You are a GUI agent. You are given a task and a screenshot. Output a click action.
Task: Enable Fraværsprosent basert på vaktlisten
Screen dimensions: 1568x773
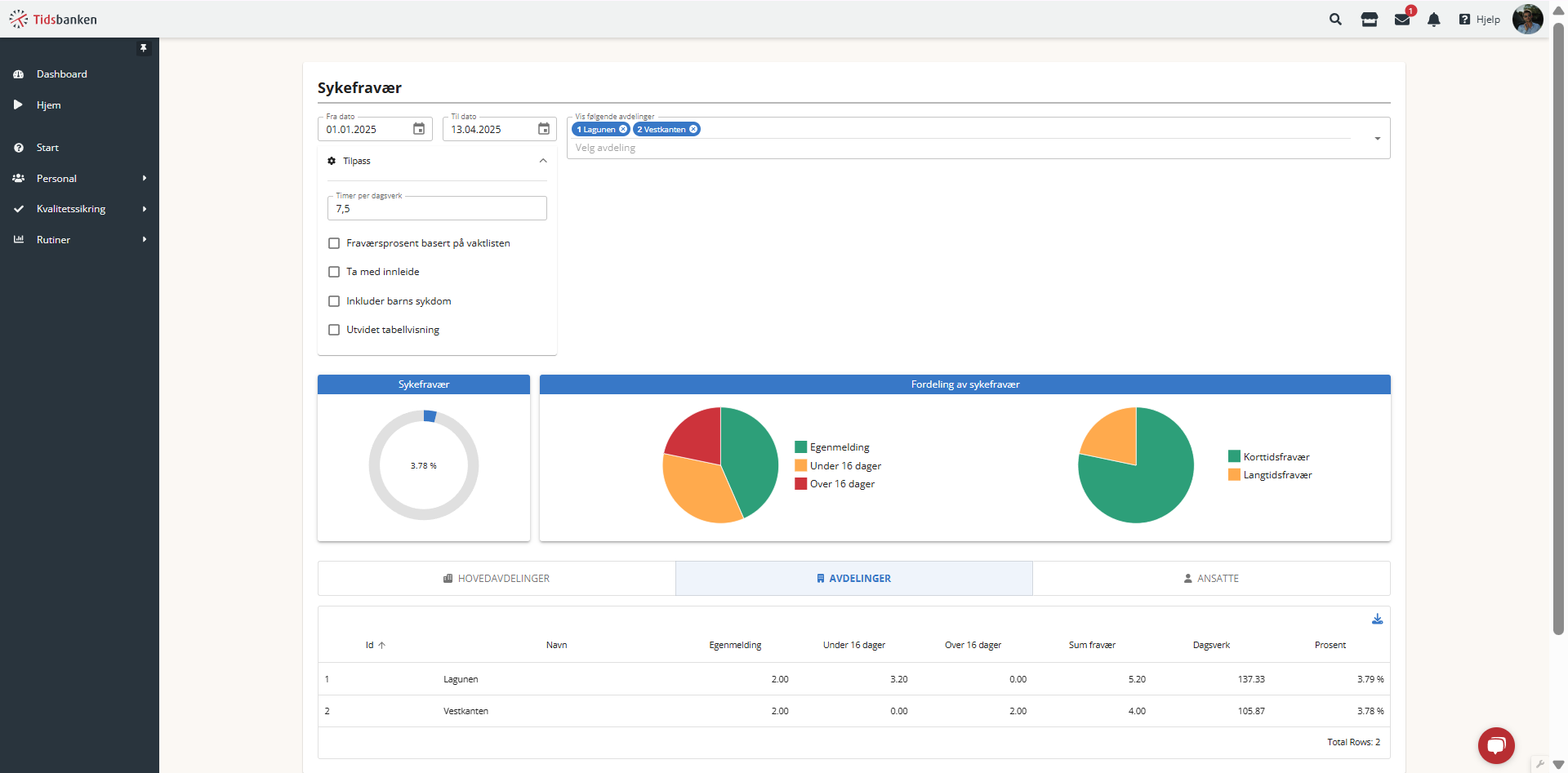(x=334, y=243)
